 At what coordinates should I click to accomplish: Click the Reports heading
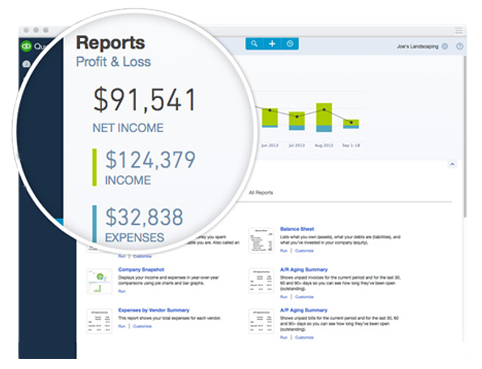click(110, 43)
